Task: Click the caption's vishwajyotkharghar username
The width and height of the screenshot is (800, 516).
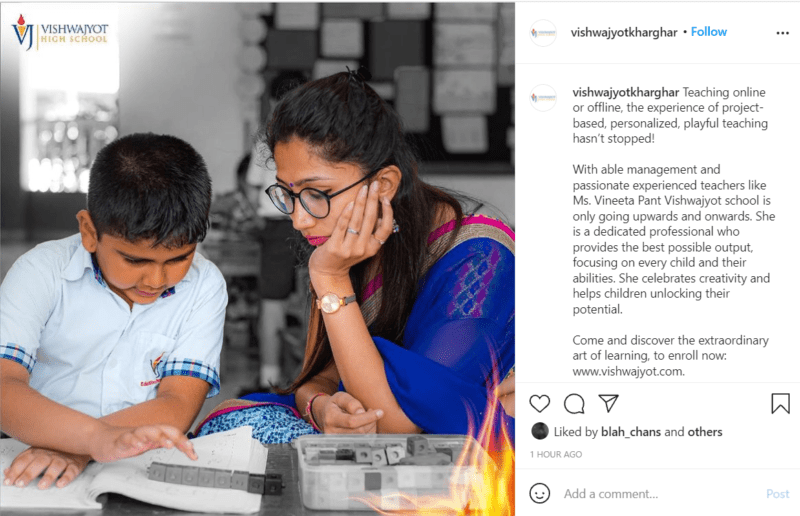Action: click(x=626, y=92)
